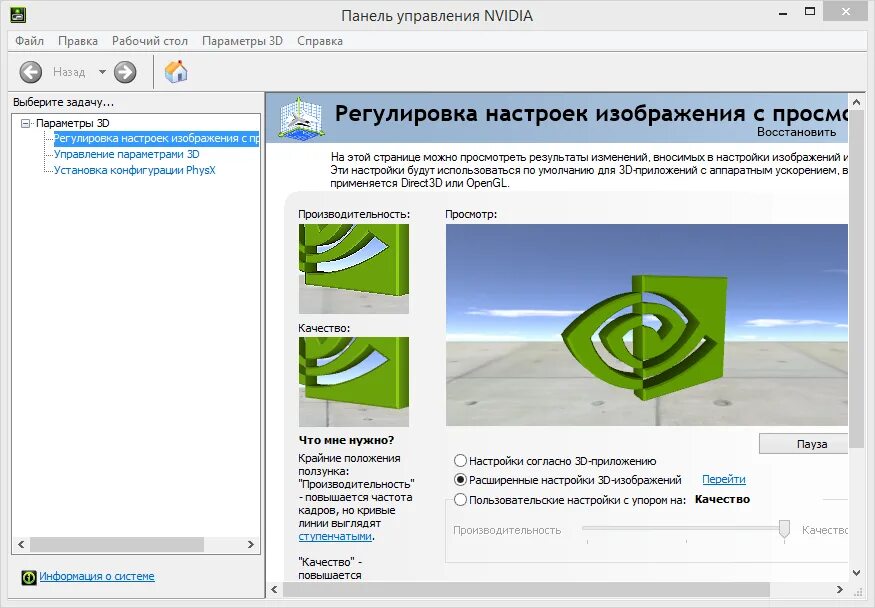Click the main panel vertical scroll up arrow
Screen dimensions: 875x608
857,102
